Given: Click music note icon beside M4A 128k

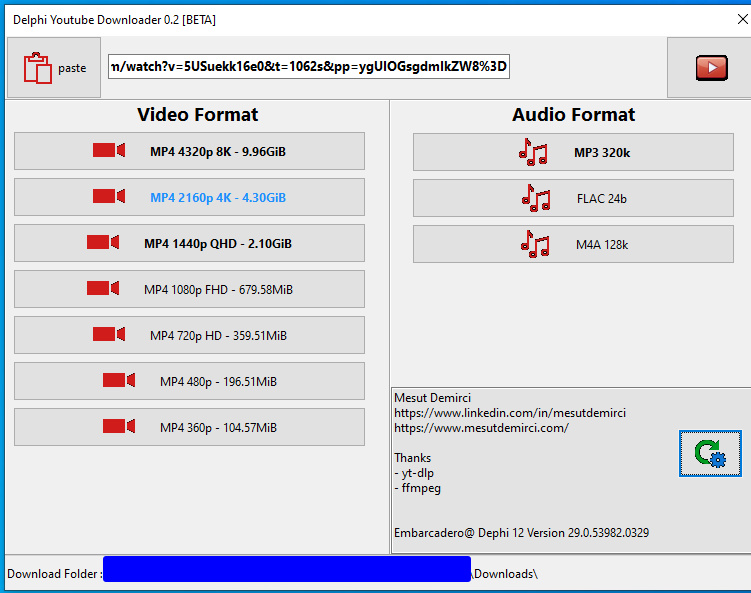Looking at the screenshot, I should (x=533, y=244).
